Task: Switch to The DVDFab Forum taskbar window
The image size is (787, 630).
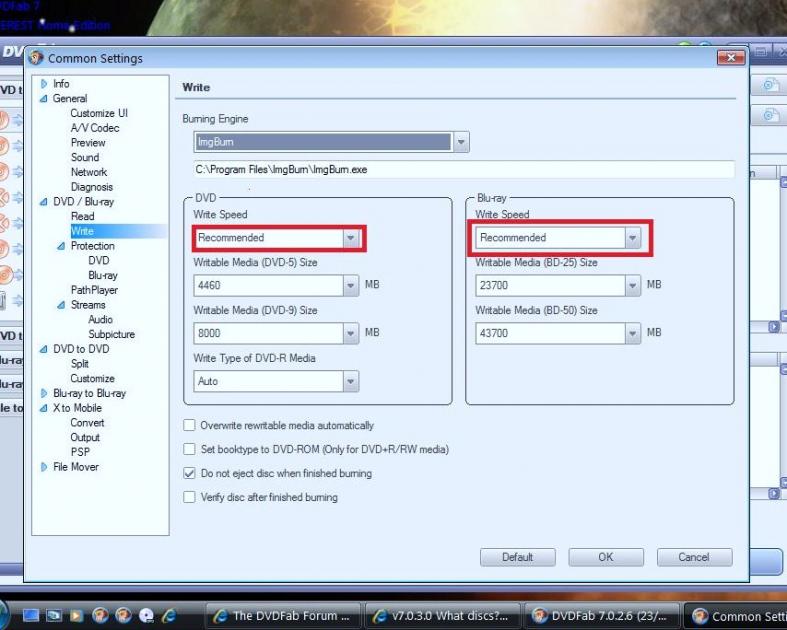Action: click(x=284, y=615)
